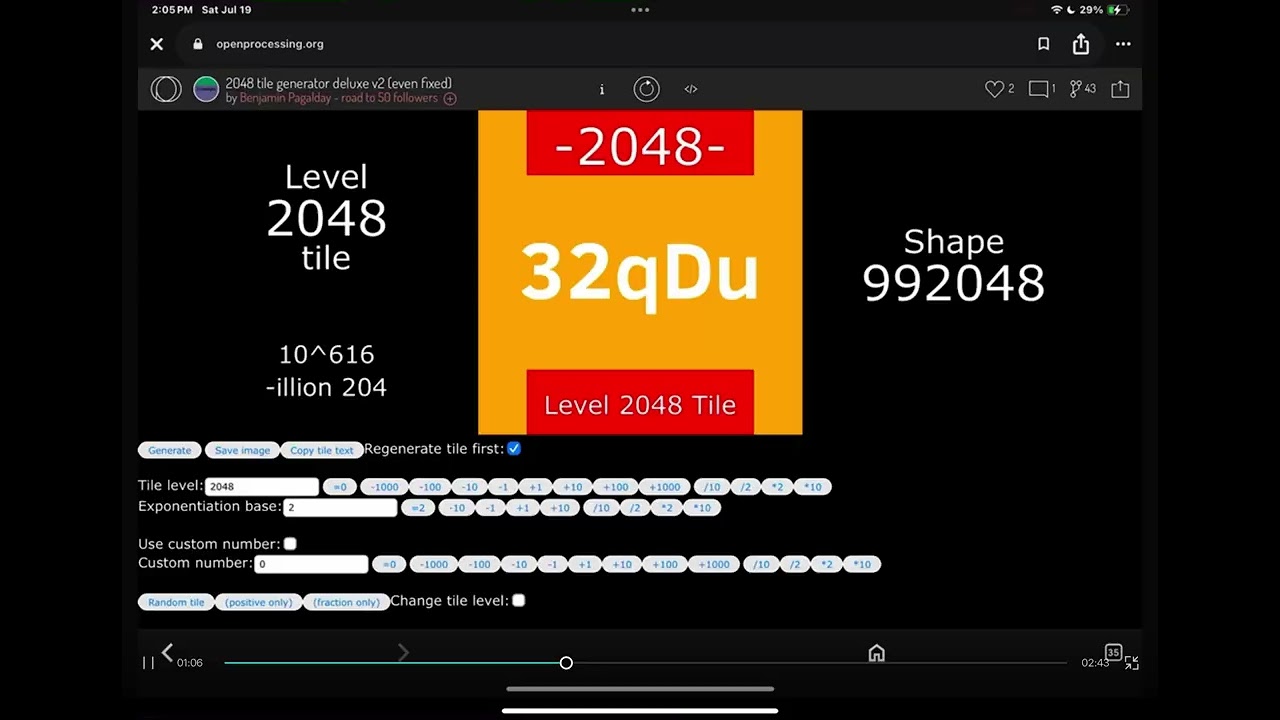1280x720 pixels.
Task: Click the (positive only) button
Action: tap(259, 602)
